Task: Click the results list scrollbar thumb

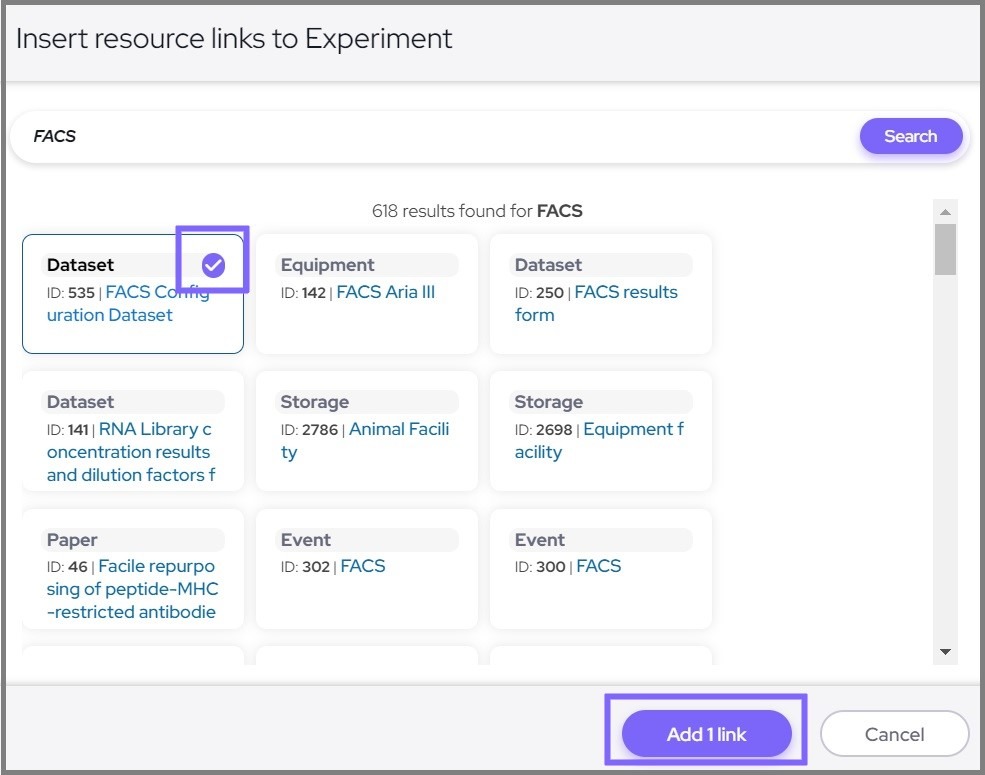Action: pyautogui.click(x=945, y=249)
